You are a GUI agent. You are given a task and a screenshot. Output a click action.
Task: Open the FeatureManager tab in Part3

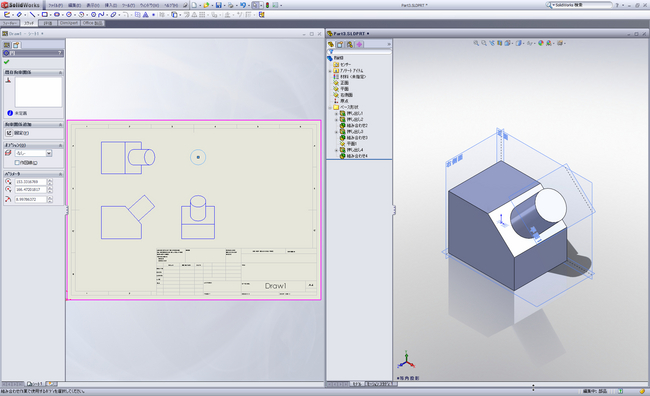(x=331, y=44)
